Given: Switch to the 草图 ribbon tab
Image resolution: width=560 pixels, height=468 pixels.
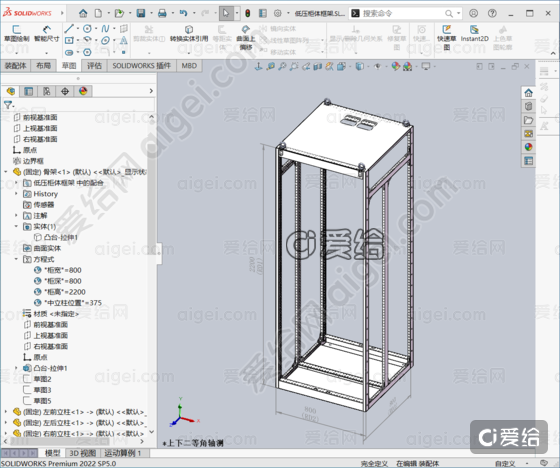Looking at the screenshot, I should [x=69, y=66].
